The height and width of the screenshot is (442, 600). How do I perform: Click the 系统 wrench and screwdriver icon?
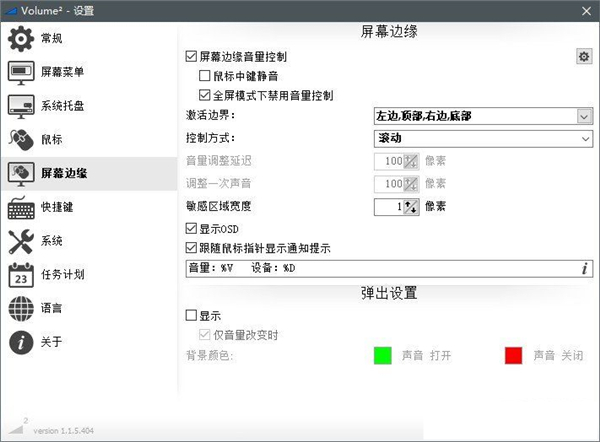[21, 241]
